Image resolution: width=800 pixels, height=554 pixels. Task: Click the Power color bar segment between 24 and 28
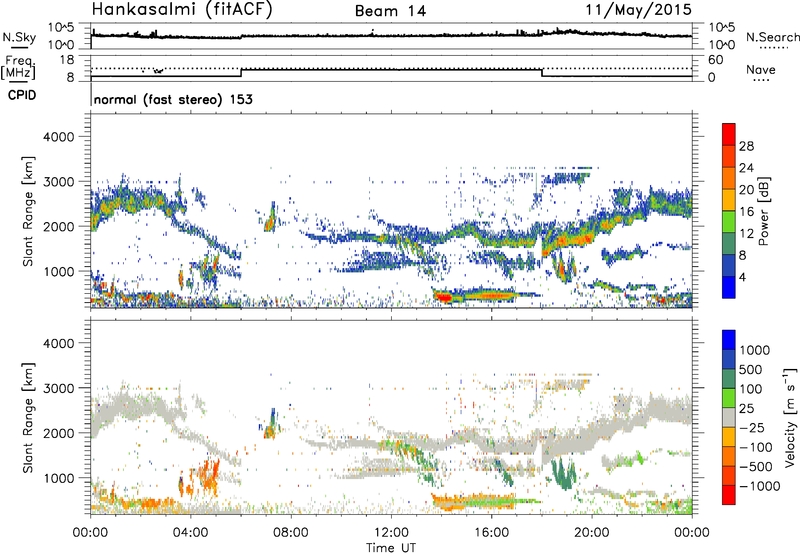pos(729,156)
